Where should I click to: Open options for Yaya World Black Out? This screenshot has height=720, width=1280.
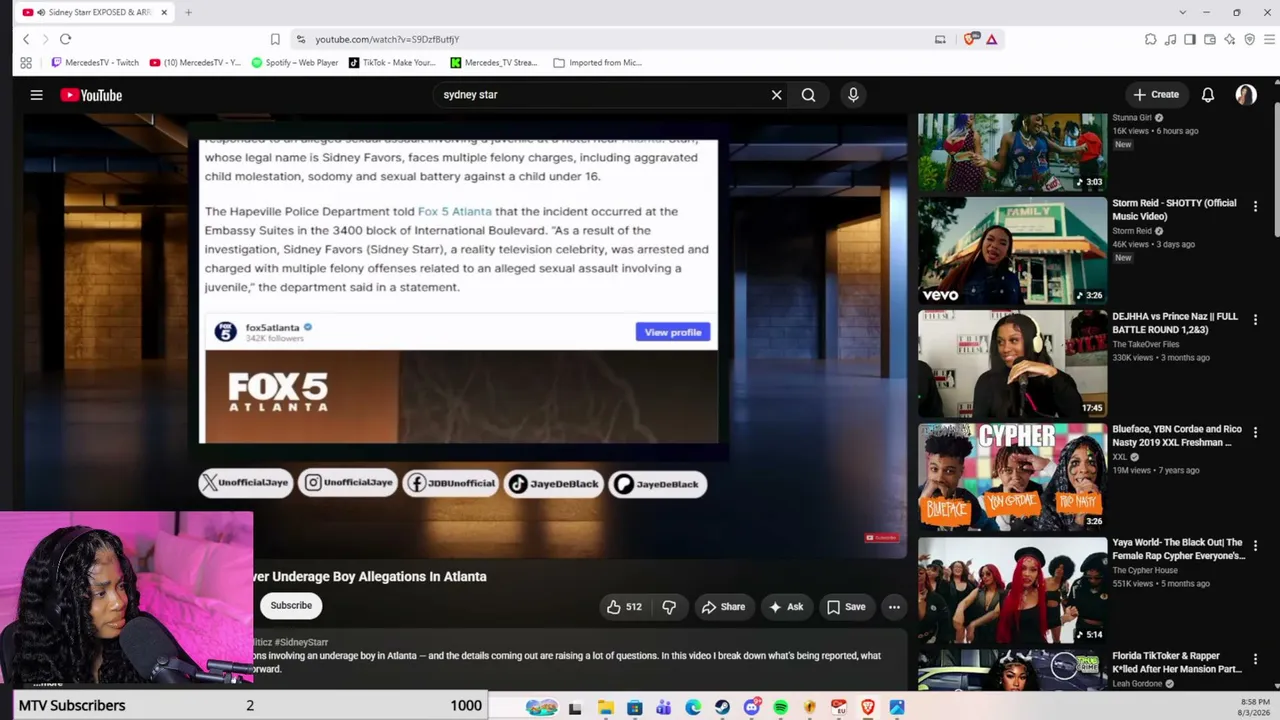coord(1255,545)
